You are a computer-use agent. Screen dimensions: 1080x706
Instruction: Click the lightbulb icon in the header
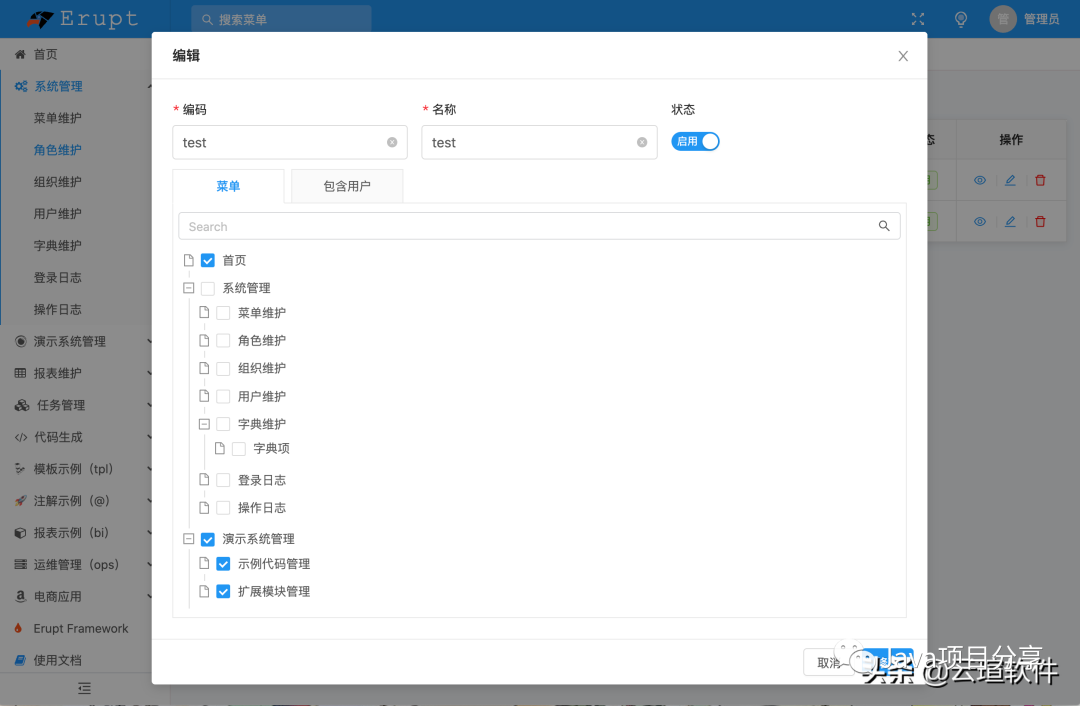click(x=960, y=18)
